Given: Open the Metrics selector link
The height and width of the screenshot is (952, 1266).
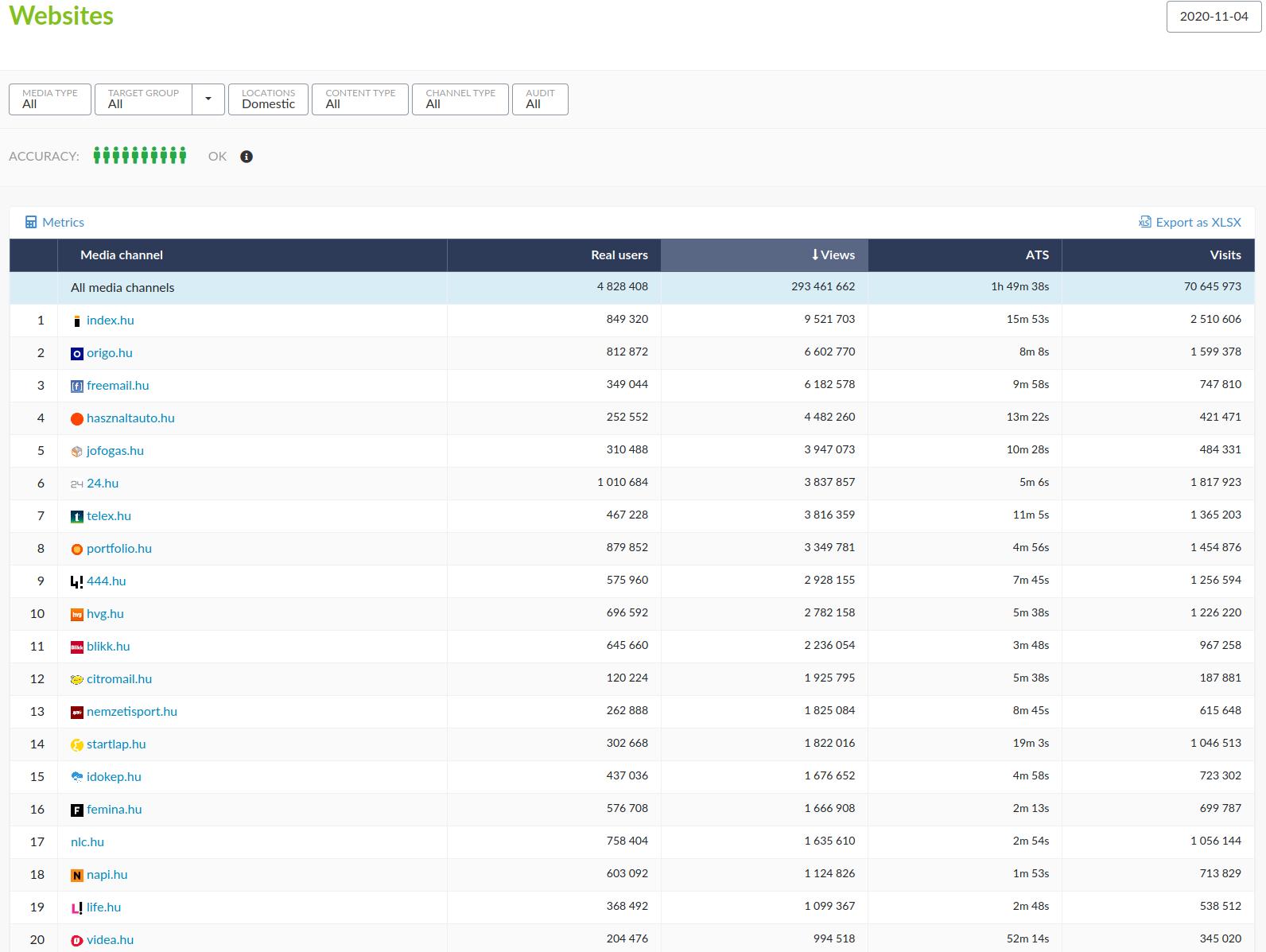Looking at the screenshot, I should tap(55, 223).
